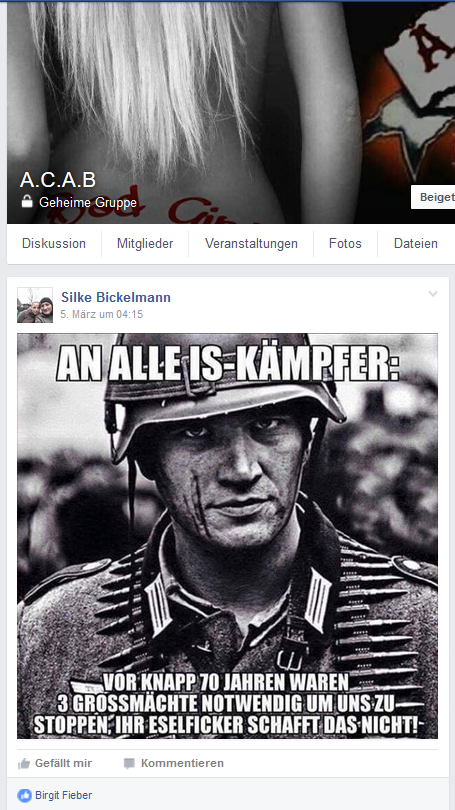Select the Veranstaltungen tab

(x=251, y=243)
